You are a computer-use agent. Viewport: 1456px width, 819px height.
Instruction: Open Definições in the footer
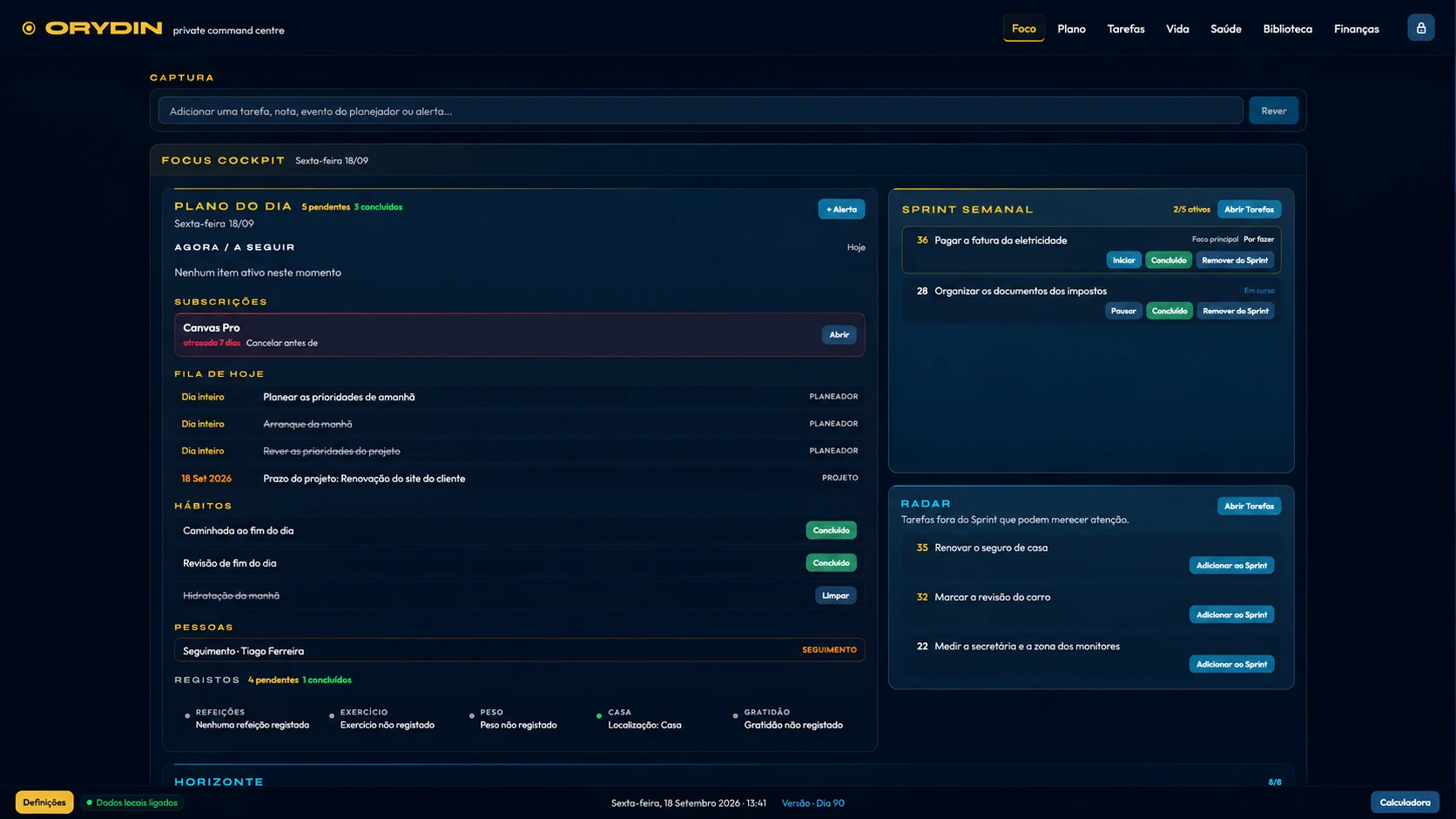point(44,802)
